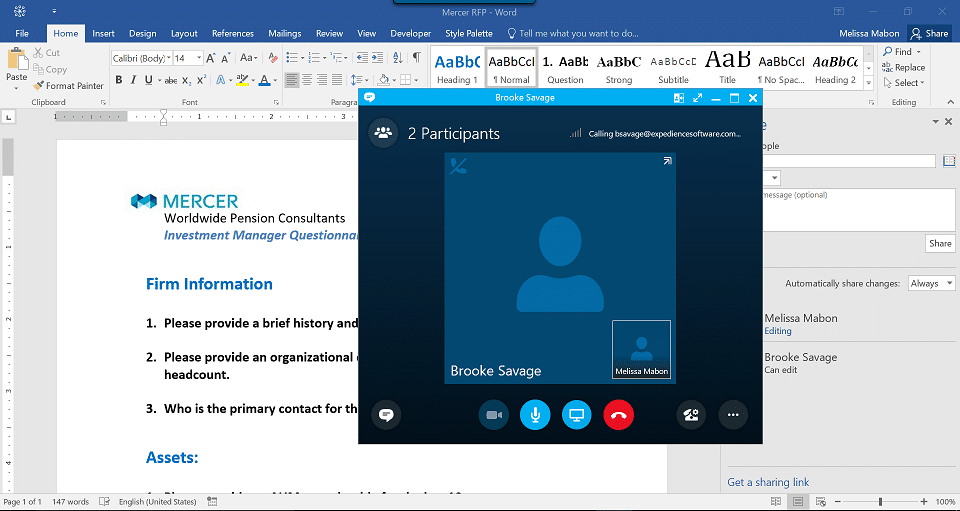
Task: Open Skype more options ellipsis
Action: pyautogui.click(x=733, y=415)
